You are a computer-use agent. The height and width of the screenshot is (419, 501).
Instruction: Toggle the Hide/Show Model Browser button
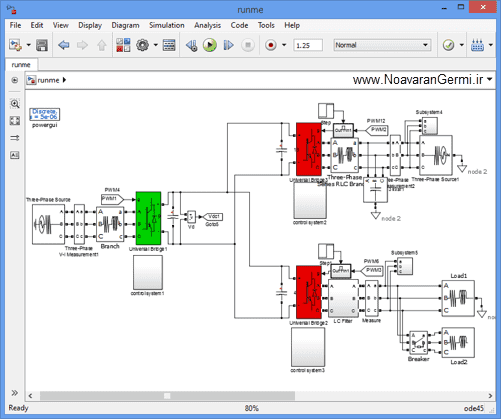click(x=15, y=80)
